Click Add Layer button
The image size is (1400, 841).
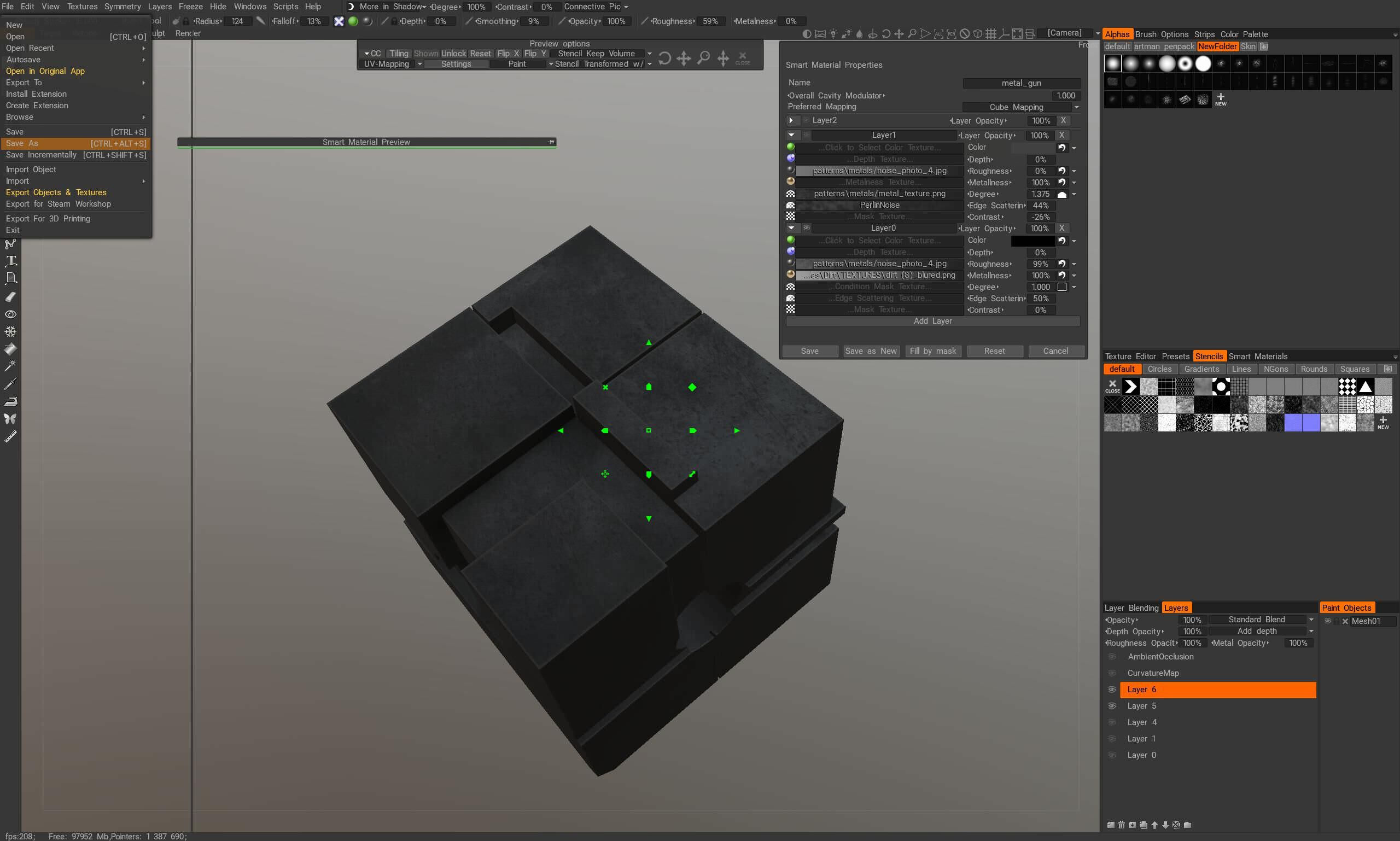pos(932,321)
